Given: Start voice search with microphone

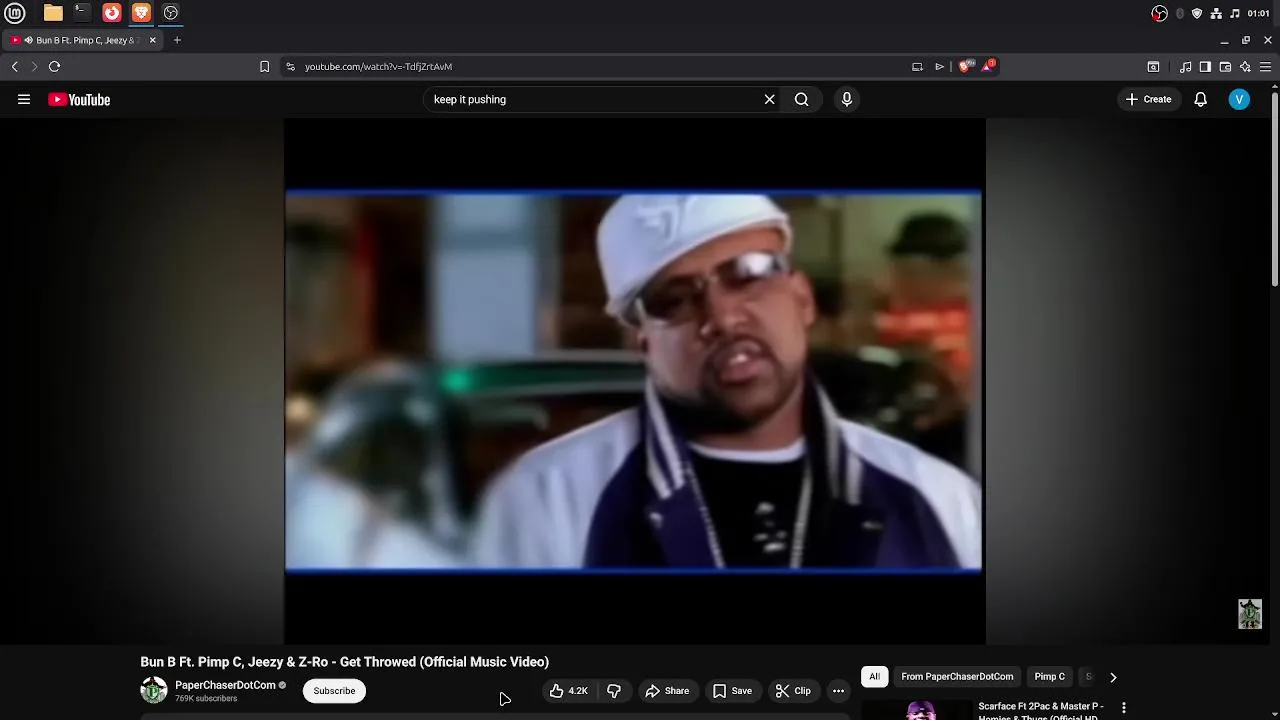Looking at the screenshot, I should click(847, 99).
